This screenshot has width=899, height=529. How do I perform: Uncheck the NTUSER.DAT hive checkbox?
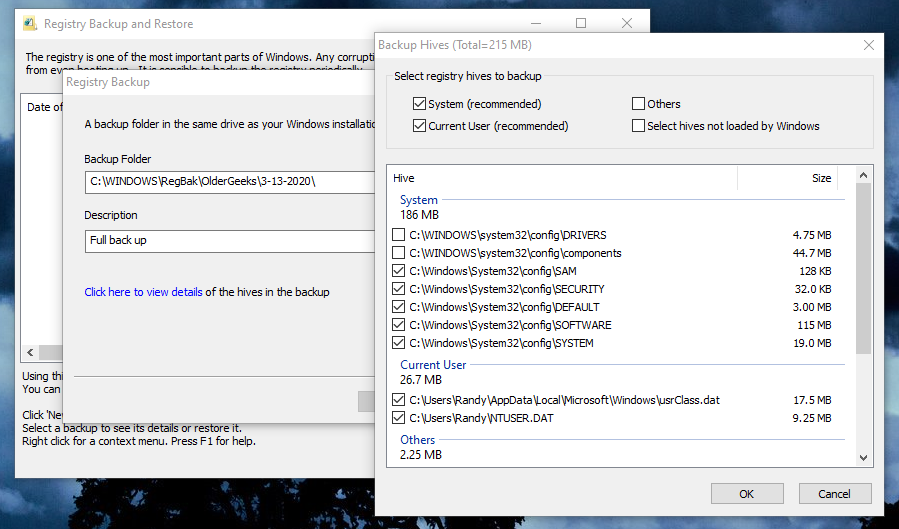(398, 418)
